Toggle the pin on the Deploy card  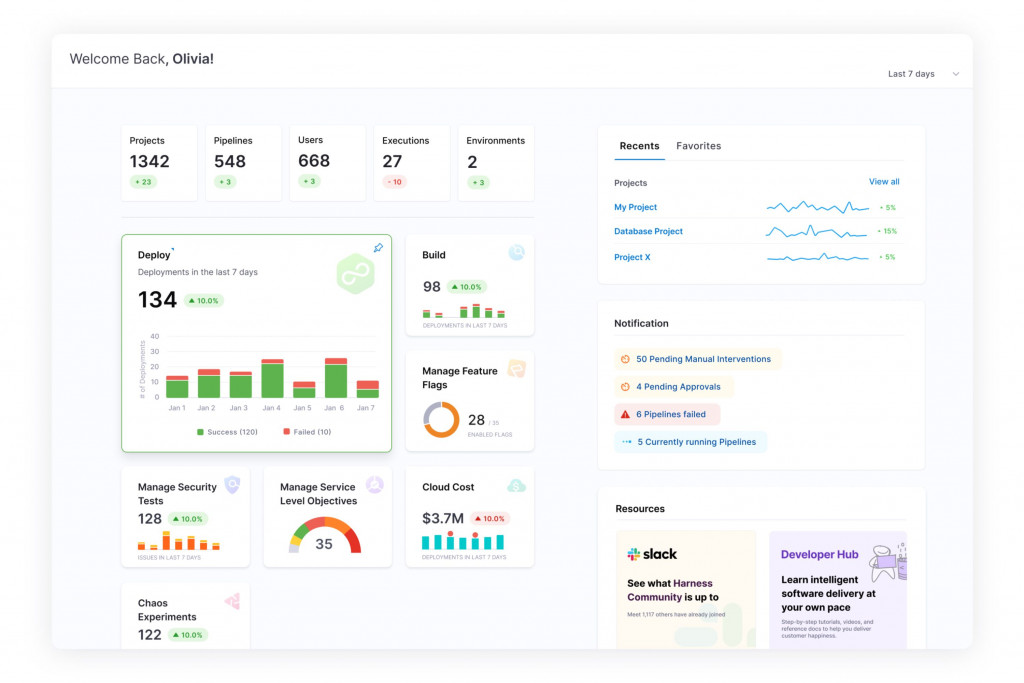(x=378, y=247)
